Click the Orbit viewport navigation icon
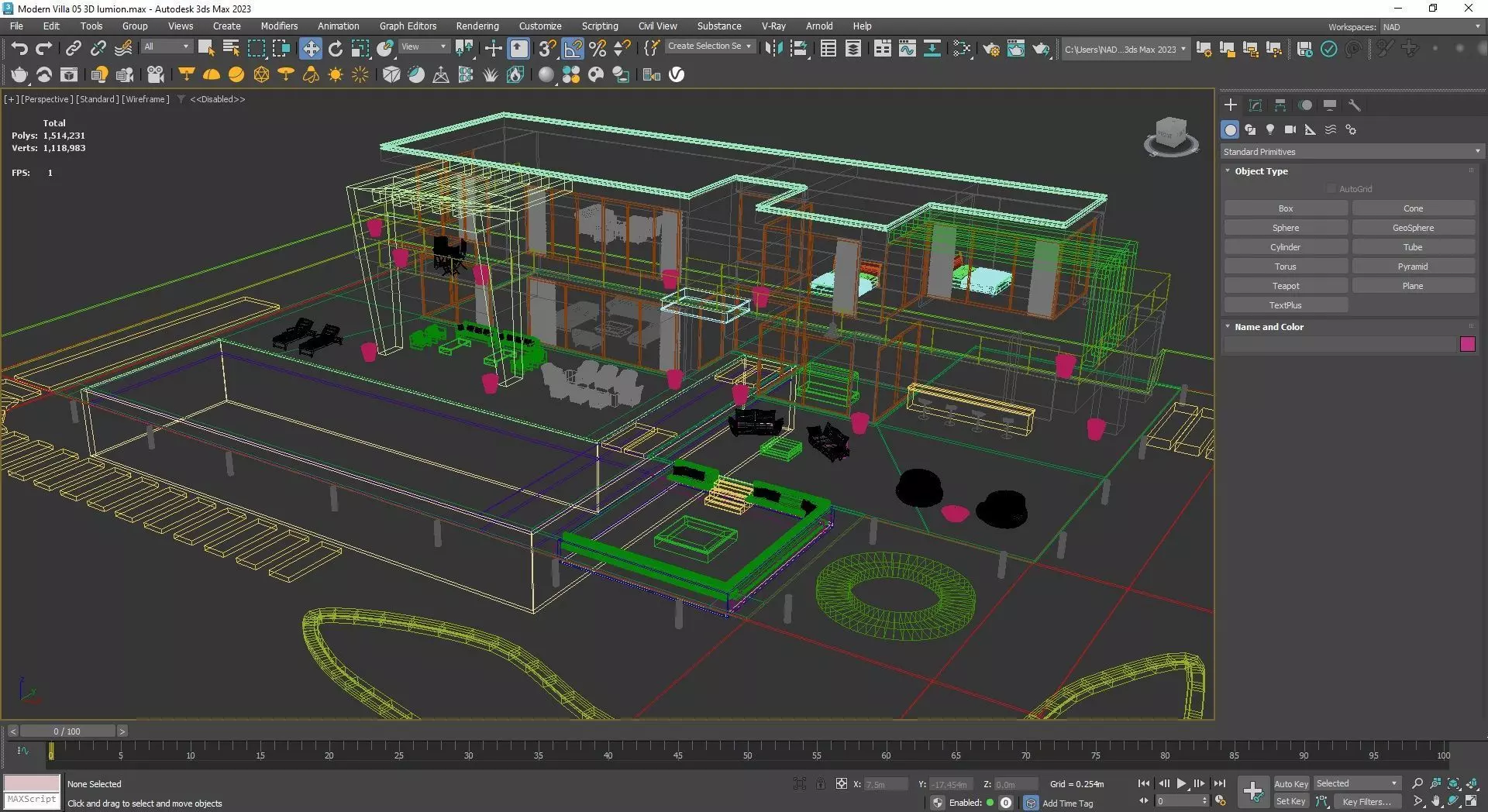This screenshot has width=1488, height=812. click(x=1454, y=802)
